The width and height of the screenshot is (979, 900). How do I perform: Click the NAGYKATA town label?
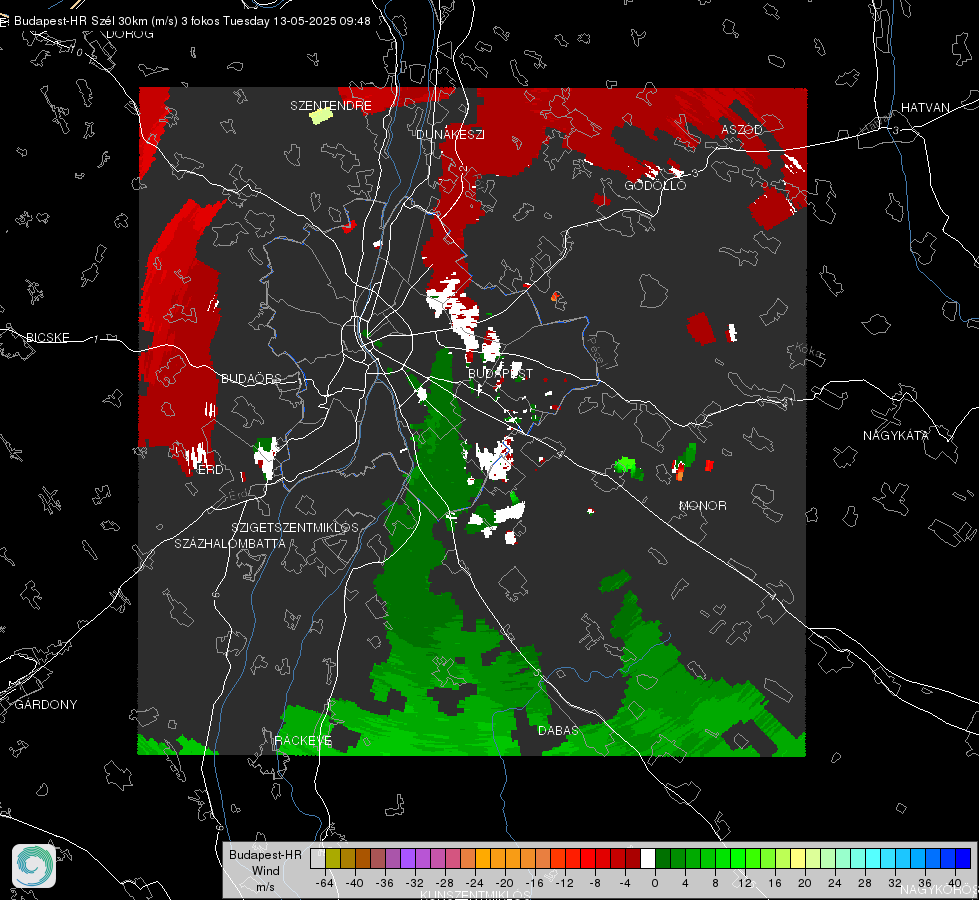[x=896, y=435]
